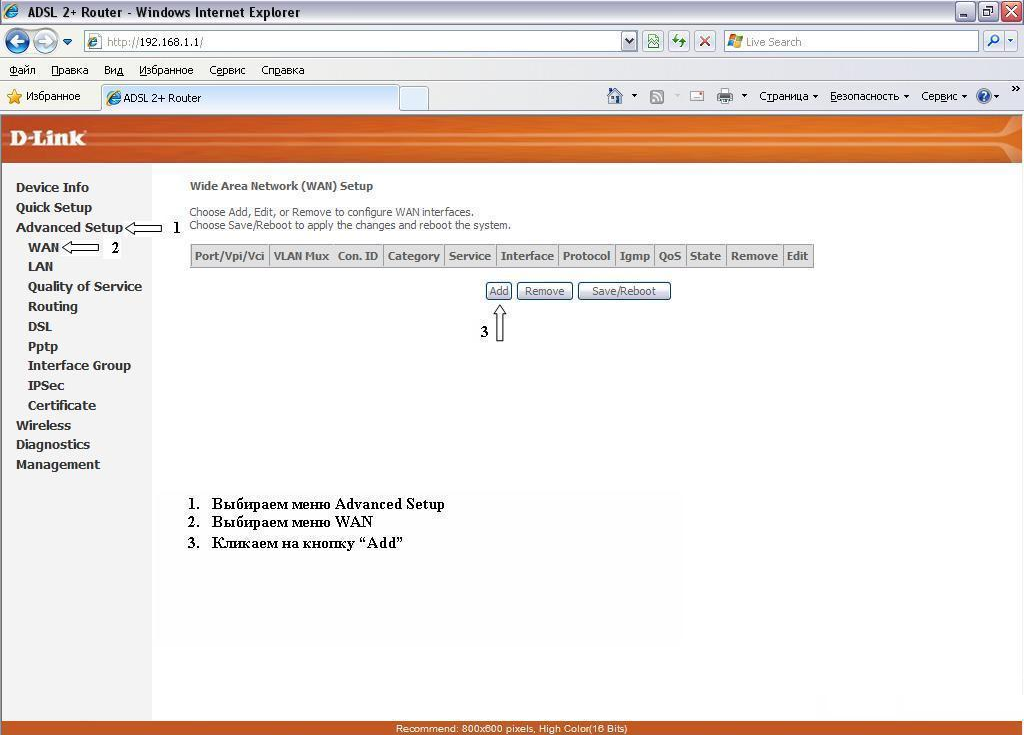Viewport: 1024px width, 735px height.
Task: Open Pptp settings in sidebar
Action: click(x=42, y=347)
